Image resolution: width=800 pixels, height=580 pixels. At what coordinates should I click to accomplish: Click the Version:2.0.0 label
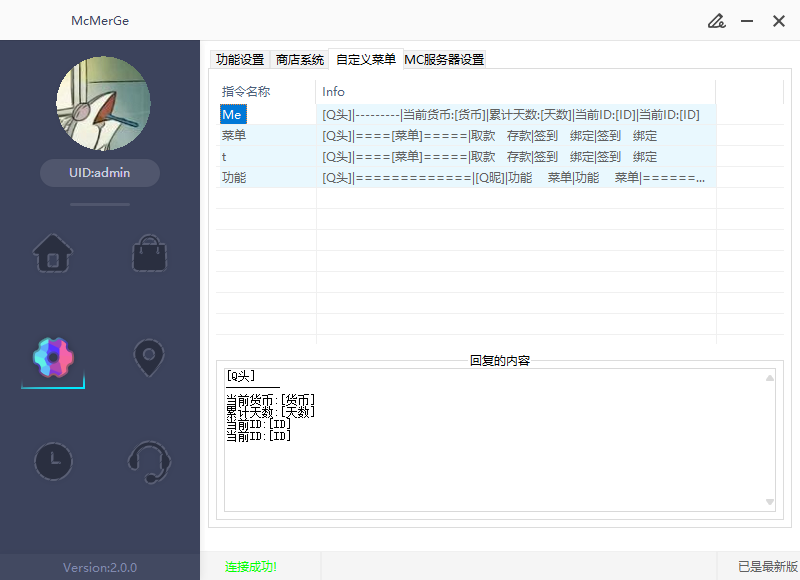point(100,567)
